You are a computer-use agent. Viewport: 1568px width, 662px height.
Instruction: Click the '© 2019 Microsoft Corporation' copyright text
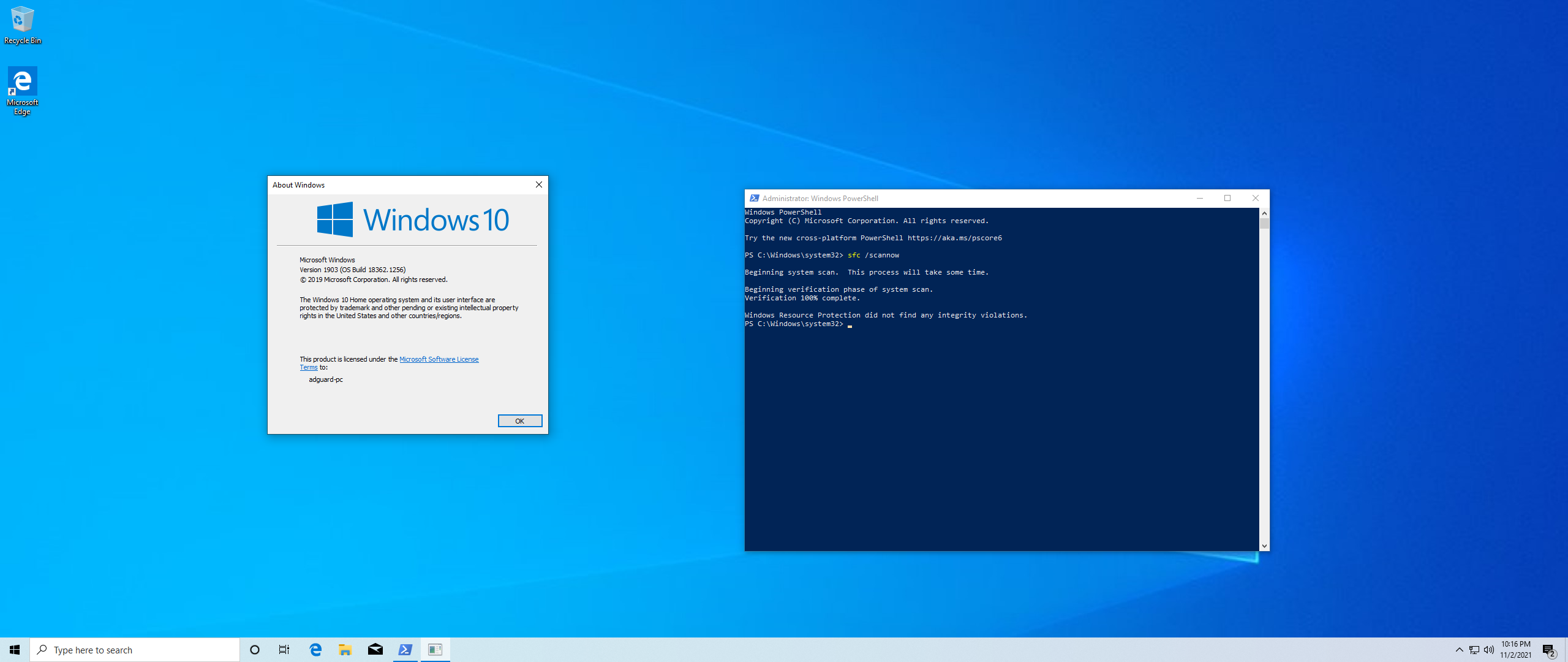pos(374,280)
